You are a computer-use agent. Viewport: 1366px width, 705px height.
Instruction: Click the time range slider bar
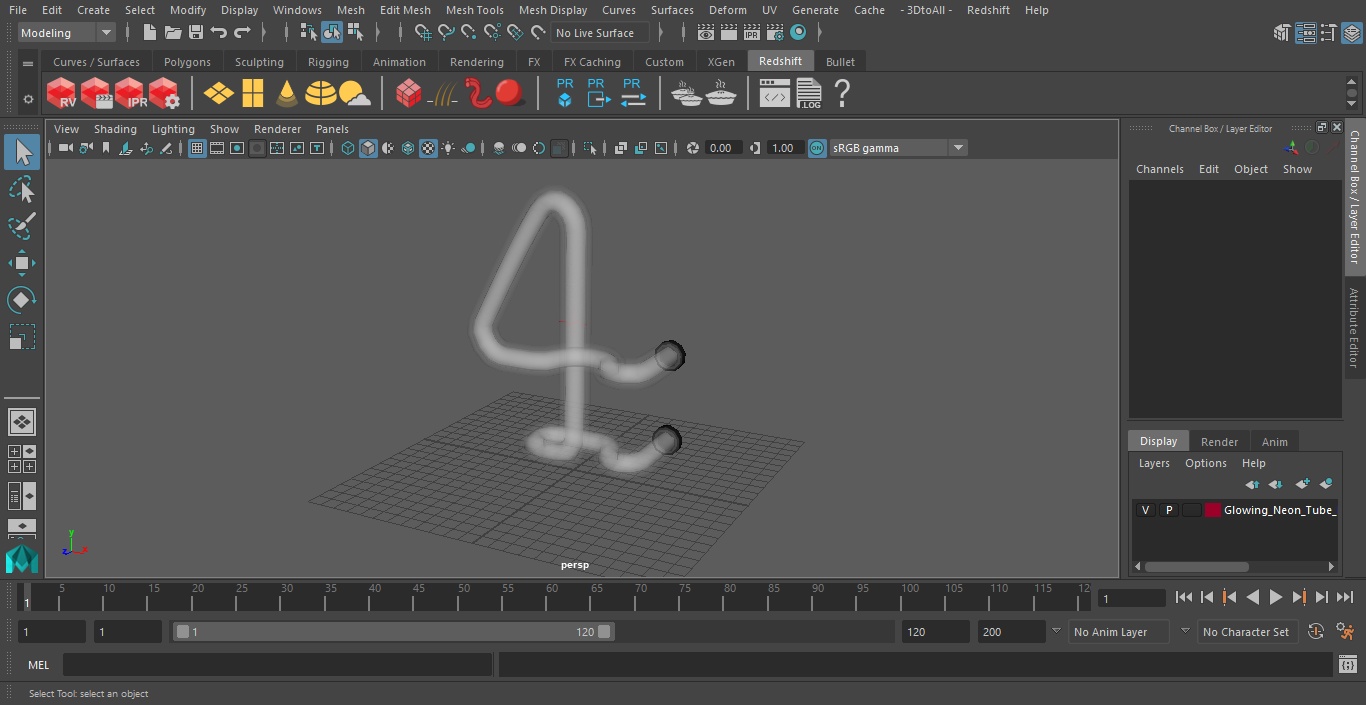click(393, 632)
